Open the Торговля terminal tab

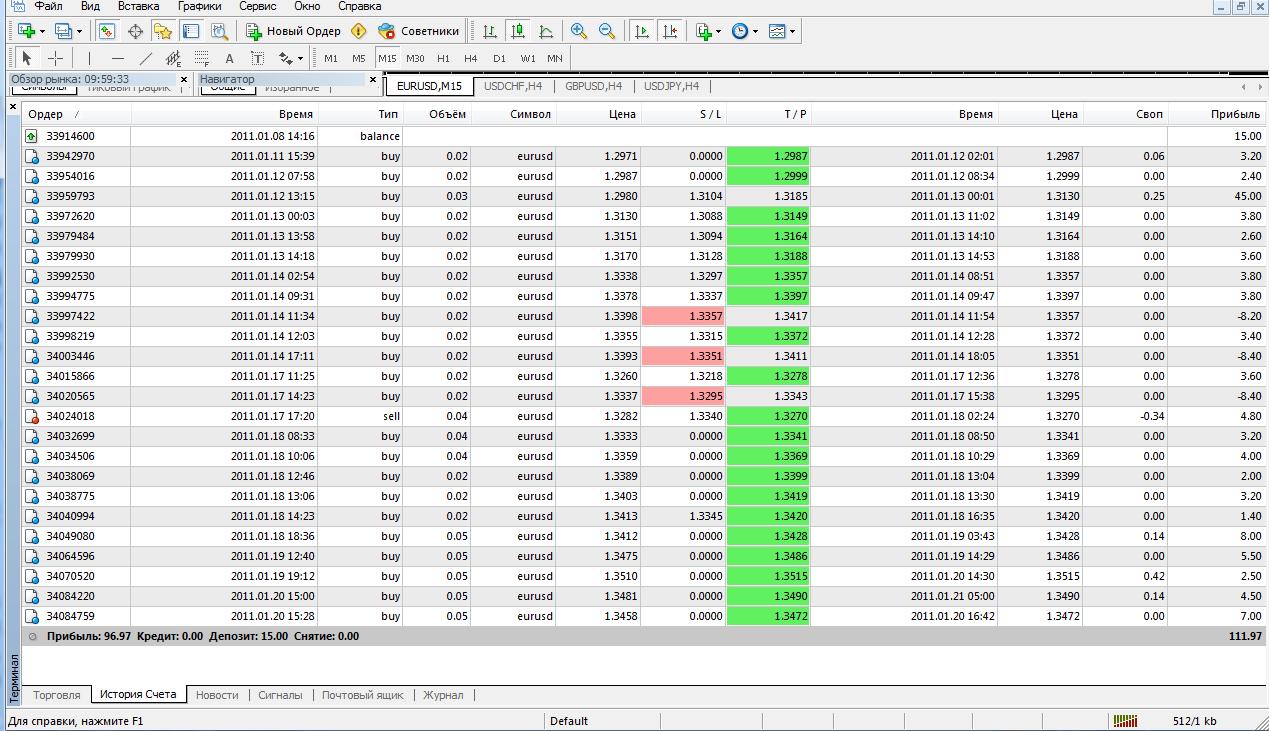tap(57, 694)
